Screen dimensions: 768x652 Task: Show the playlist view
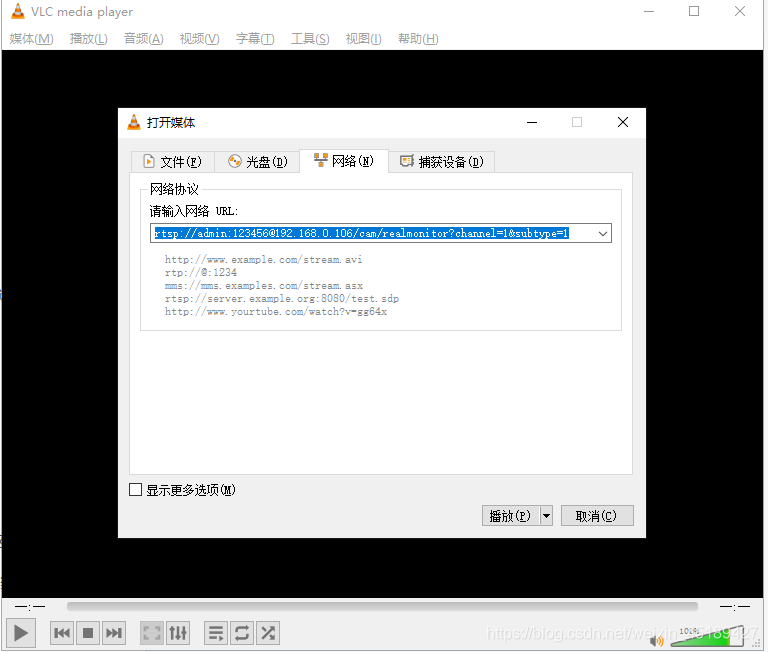click(216, 633)
